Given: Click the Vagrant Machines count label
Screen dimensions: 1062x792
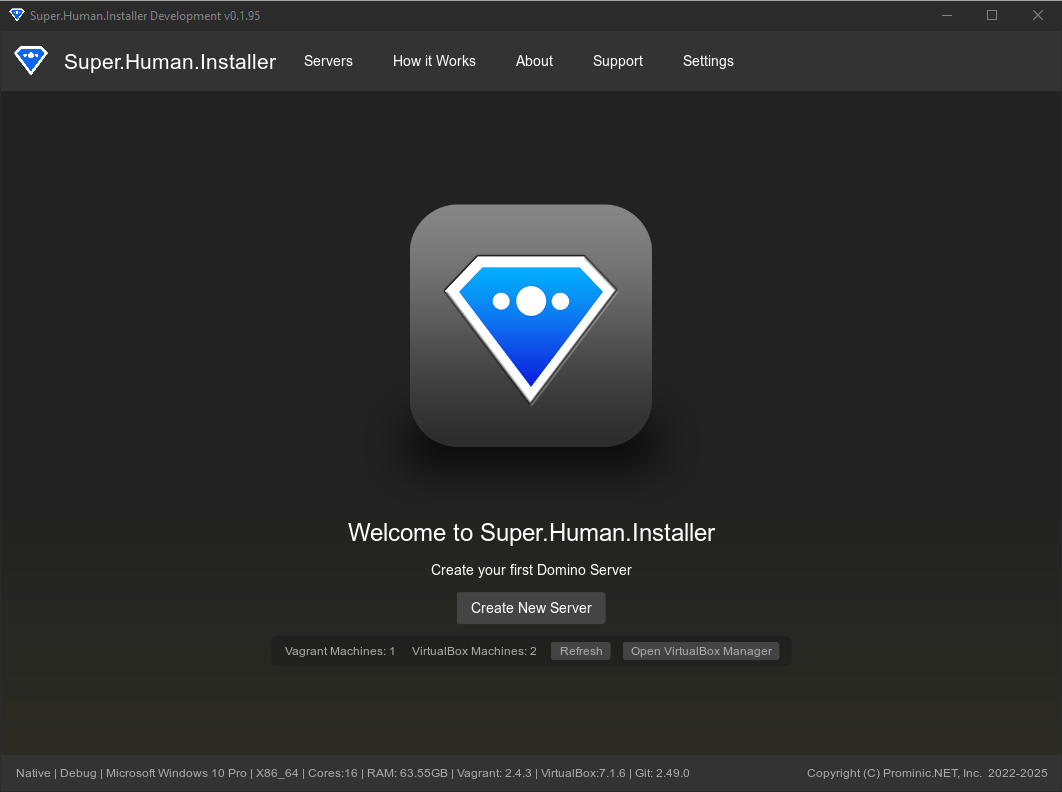Looking at the screenshot, I should tap(340, 651).
